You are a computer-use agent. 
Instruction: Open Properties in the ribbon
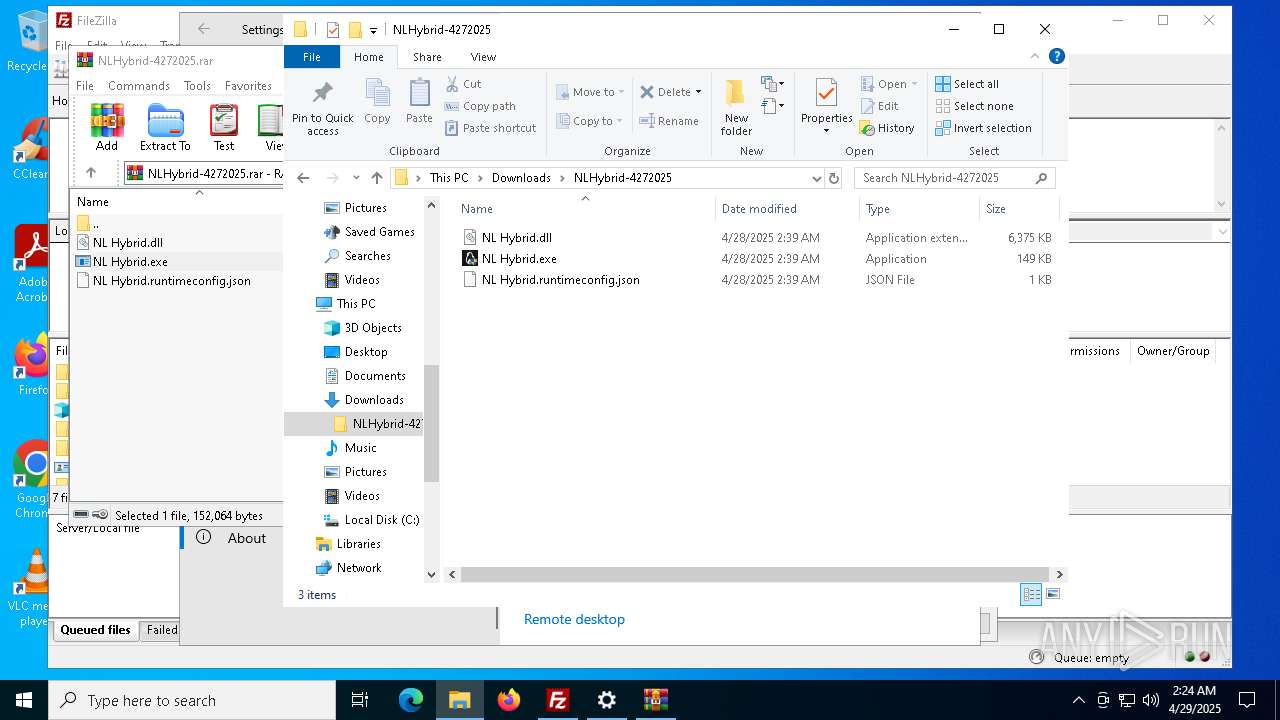[x=826, y=107]
